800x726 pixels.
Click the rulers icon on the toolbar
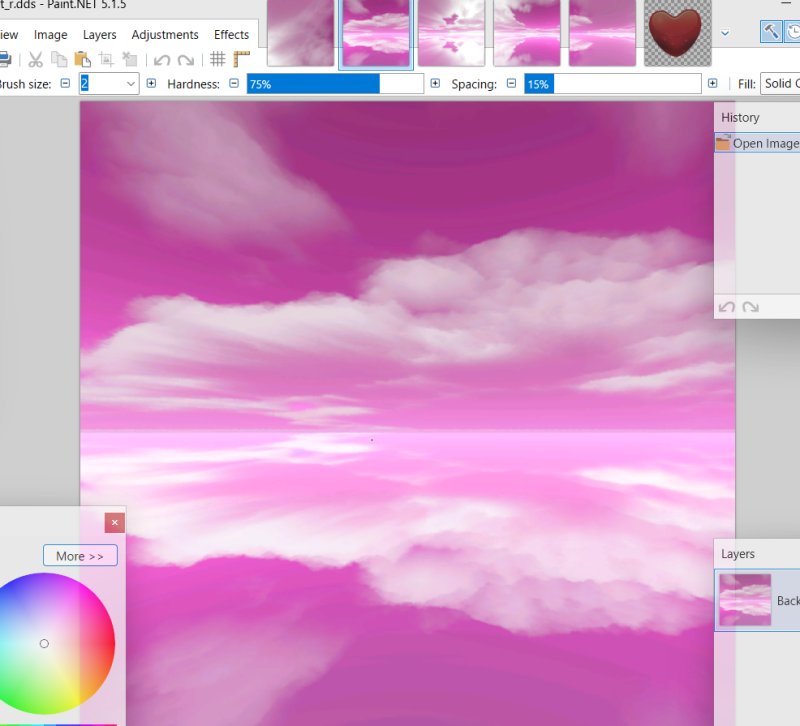pos(242,58)
